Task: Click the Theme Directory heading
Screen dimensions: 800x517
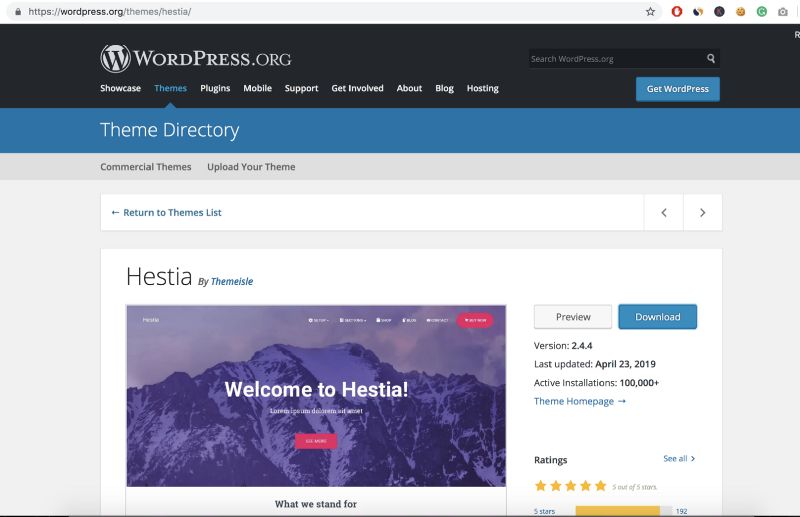Action: coord(169,130)
